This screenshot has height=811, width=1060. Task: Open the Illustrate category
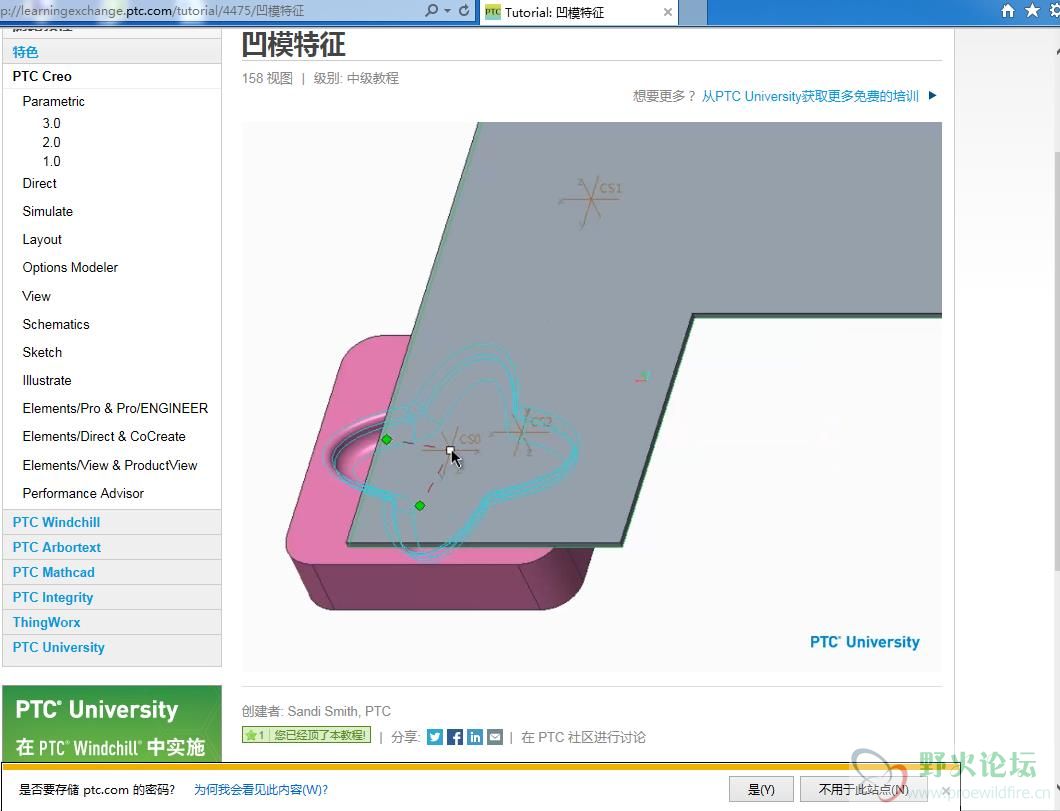pos(47,380)
